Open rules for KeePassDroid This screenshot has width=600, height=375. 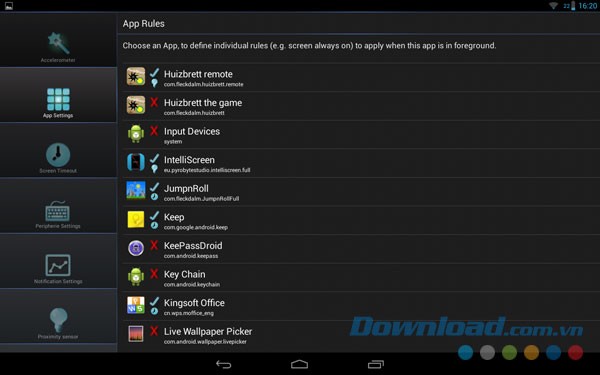pos(361,249)
